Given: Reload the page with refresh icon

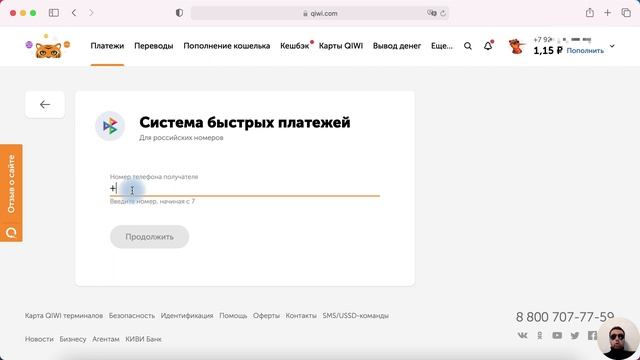Looking at the screenshot, I should point(443,13).
